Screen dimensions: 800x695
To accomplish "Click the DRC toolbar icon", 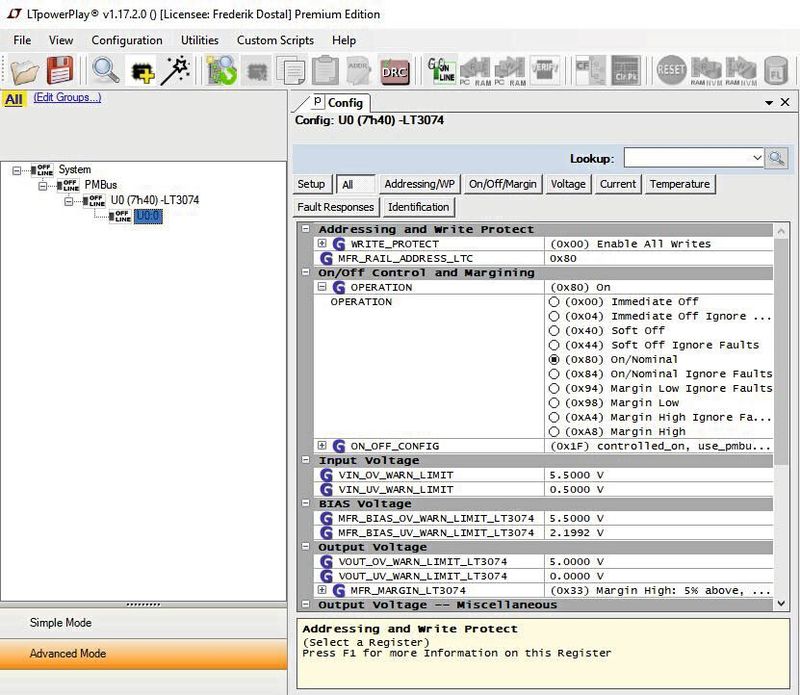I will [395, 70].
